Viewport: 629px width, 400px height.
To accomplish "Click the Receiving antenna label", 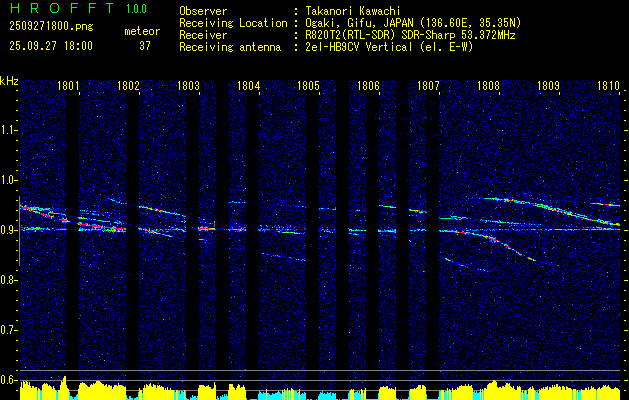I will click(x=230, y=47).
